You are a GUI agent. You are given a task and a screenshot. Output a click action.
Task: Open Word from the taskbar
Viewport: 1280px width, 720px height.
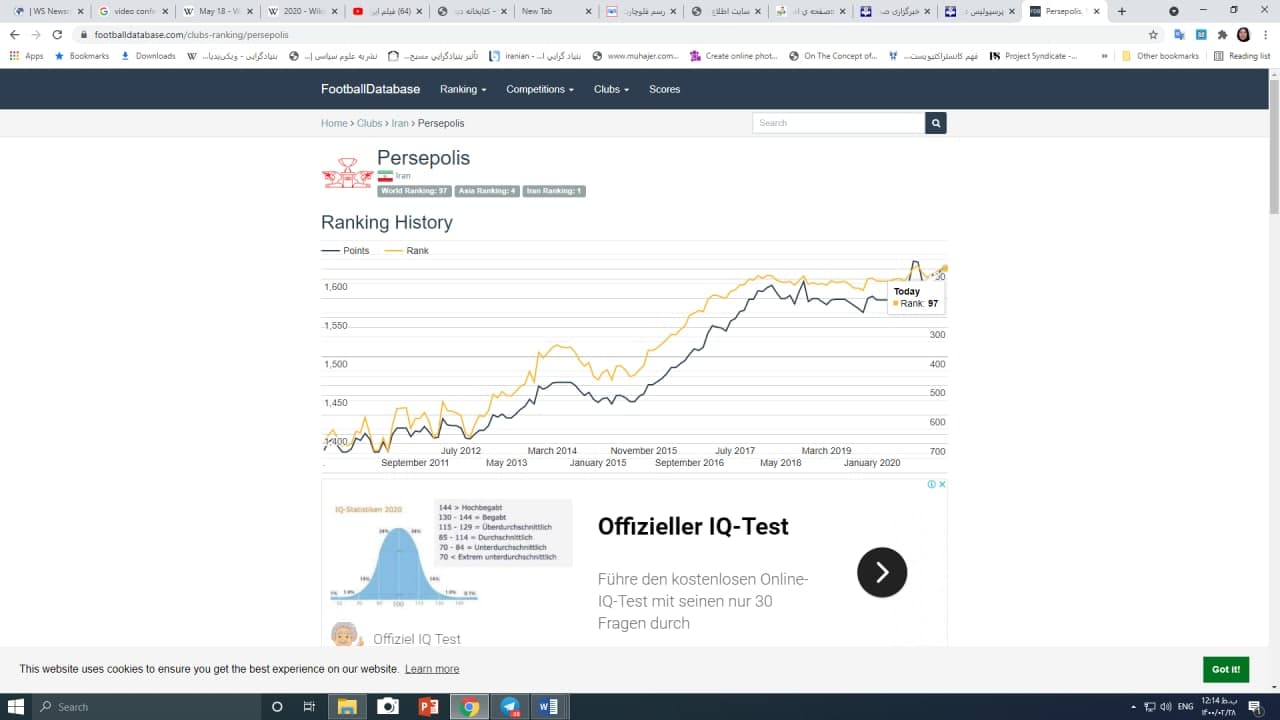click(x=548, y=707)
